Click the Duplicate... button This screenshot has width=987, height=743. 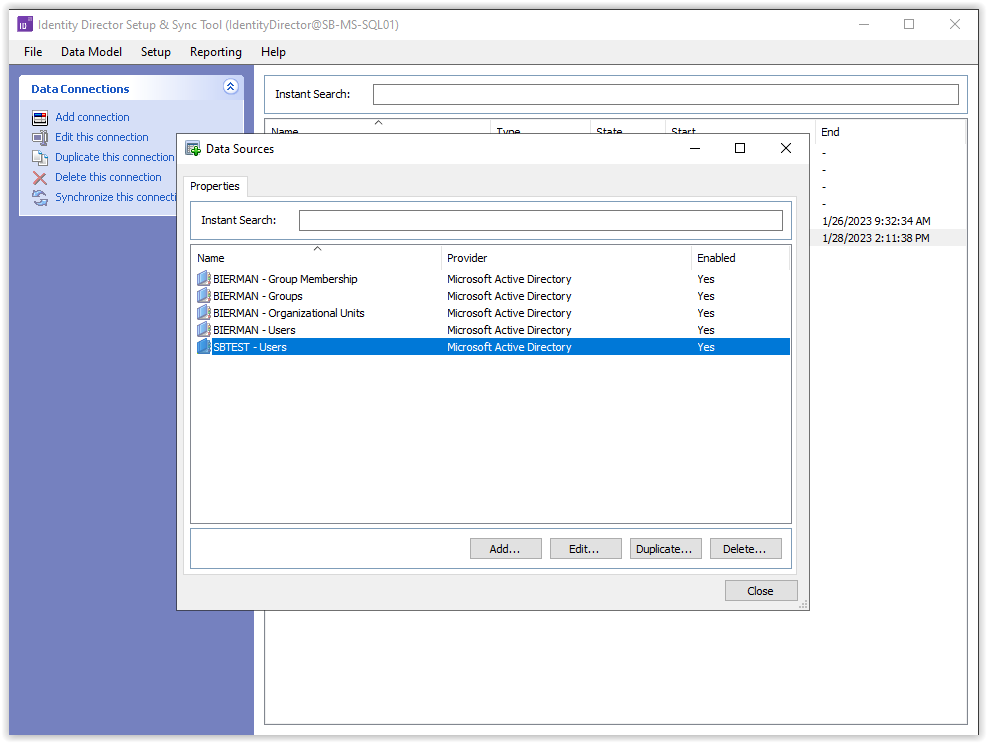click(665, 548)
